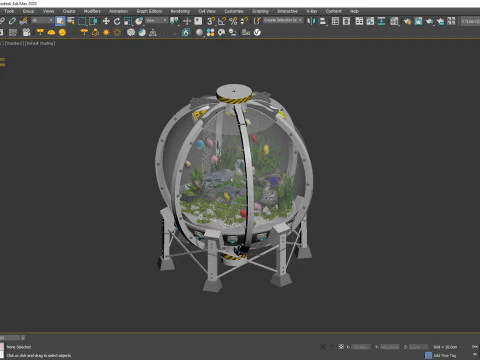480x360 pixels.
Task: Click the yellow V-Ray dome light icon
Action: click(51, 32)
